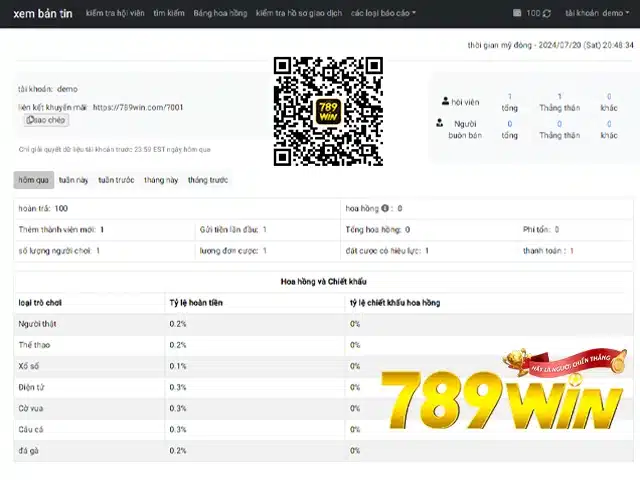The image size is (640, 480).
Task: Open the 'xem bản tin' brand link
Action: [43, 13]
